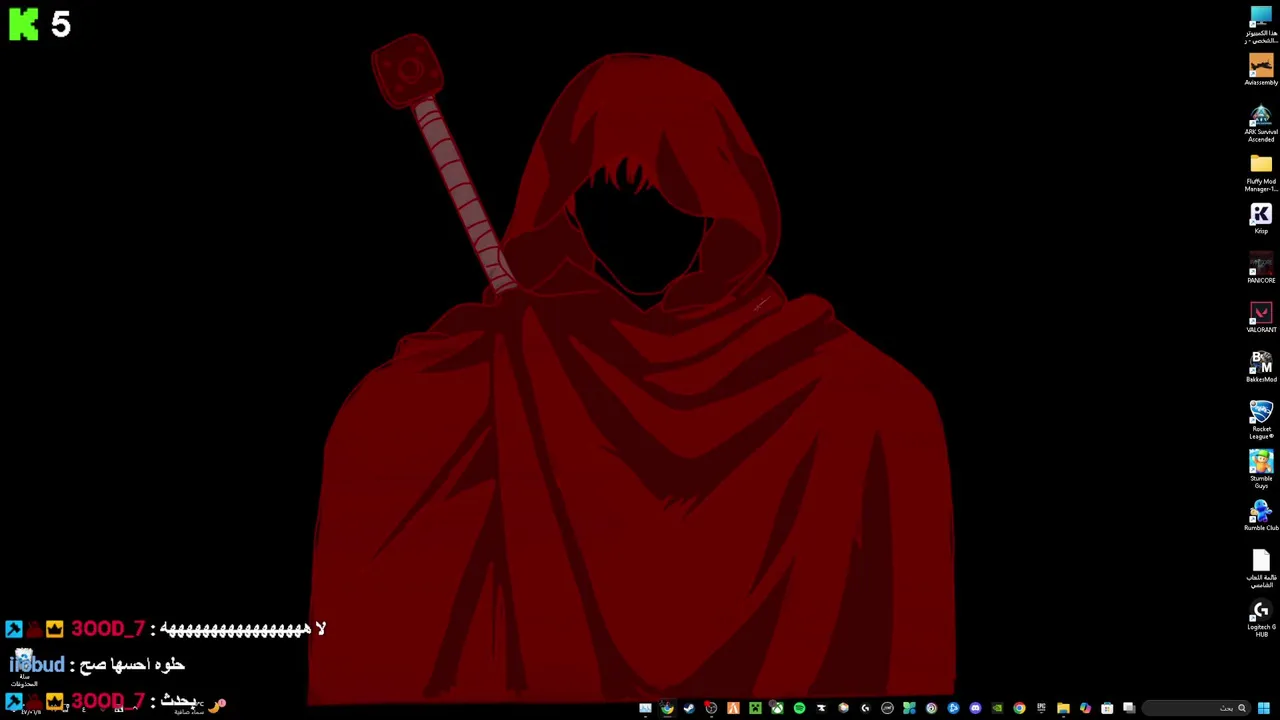
Task: Launch ARK Survival Ascended shortcut
Action: [1260, 124]
